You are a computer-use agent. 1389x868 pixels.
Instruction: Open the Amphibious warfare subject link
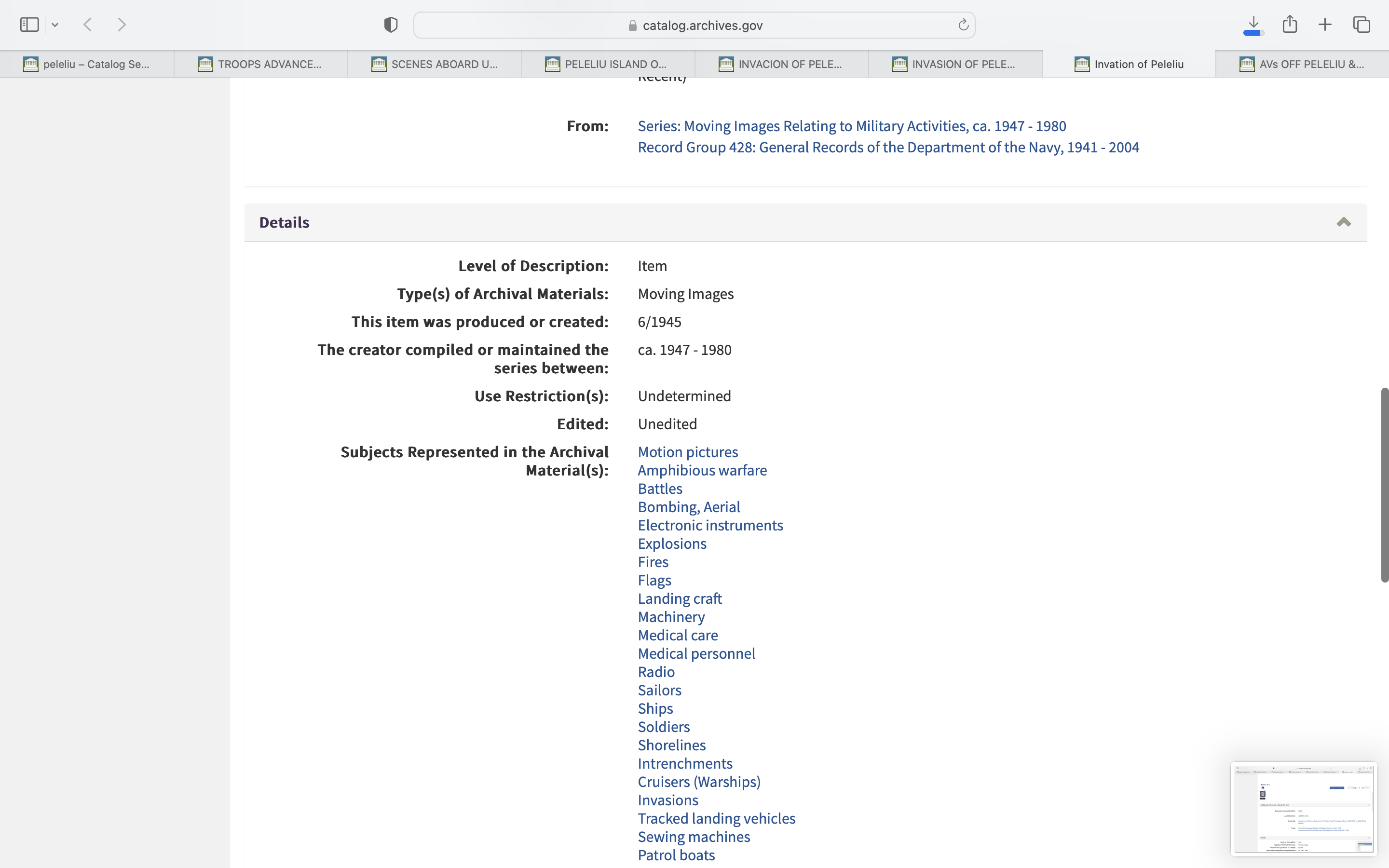(x=701, y=470)
